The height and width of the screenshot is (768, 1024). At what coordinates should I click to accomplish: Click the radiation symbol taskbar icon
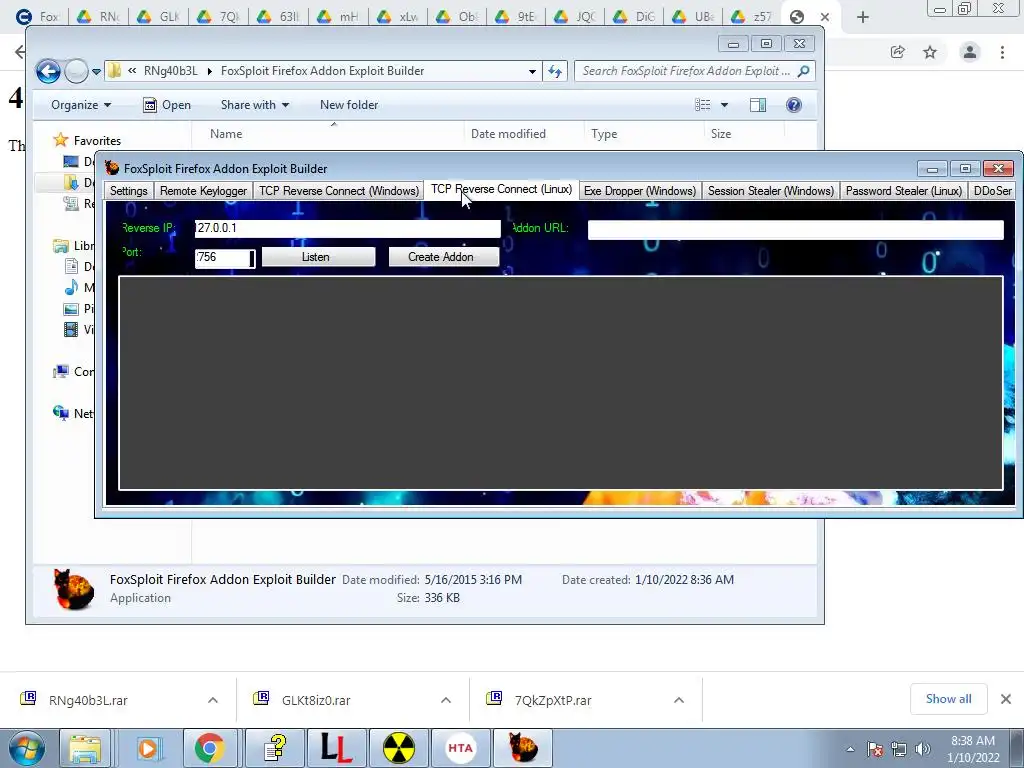(x=398, y=748)
